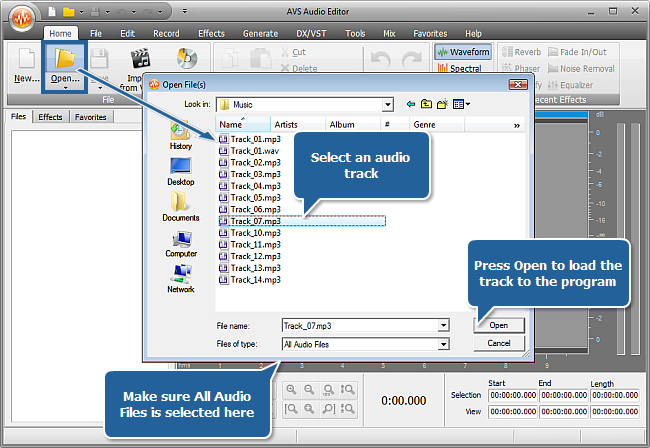Expand the quick access toolbar customize arrow
Viewport: 650px width, 448px height.
[185, 11]
